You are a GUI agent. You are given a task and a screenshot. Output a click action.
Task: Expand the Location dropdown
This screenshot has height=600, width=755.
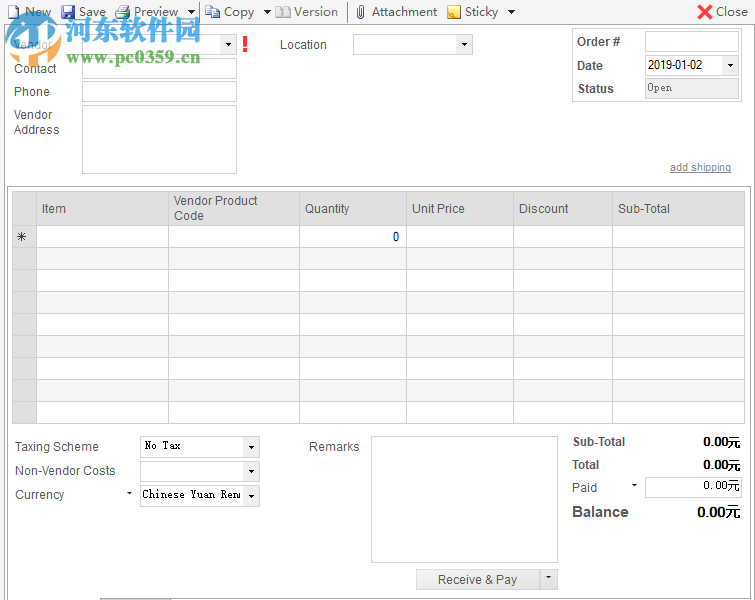click(x=464, y=44)
